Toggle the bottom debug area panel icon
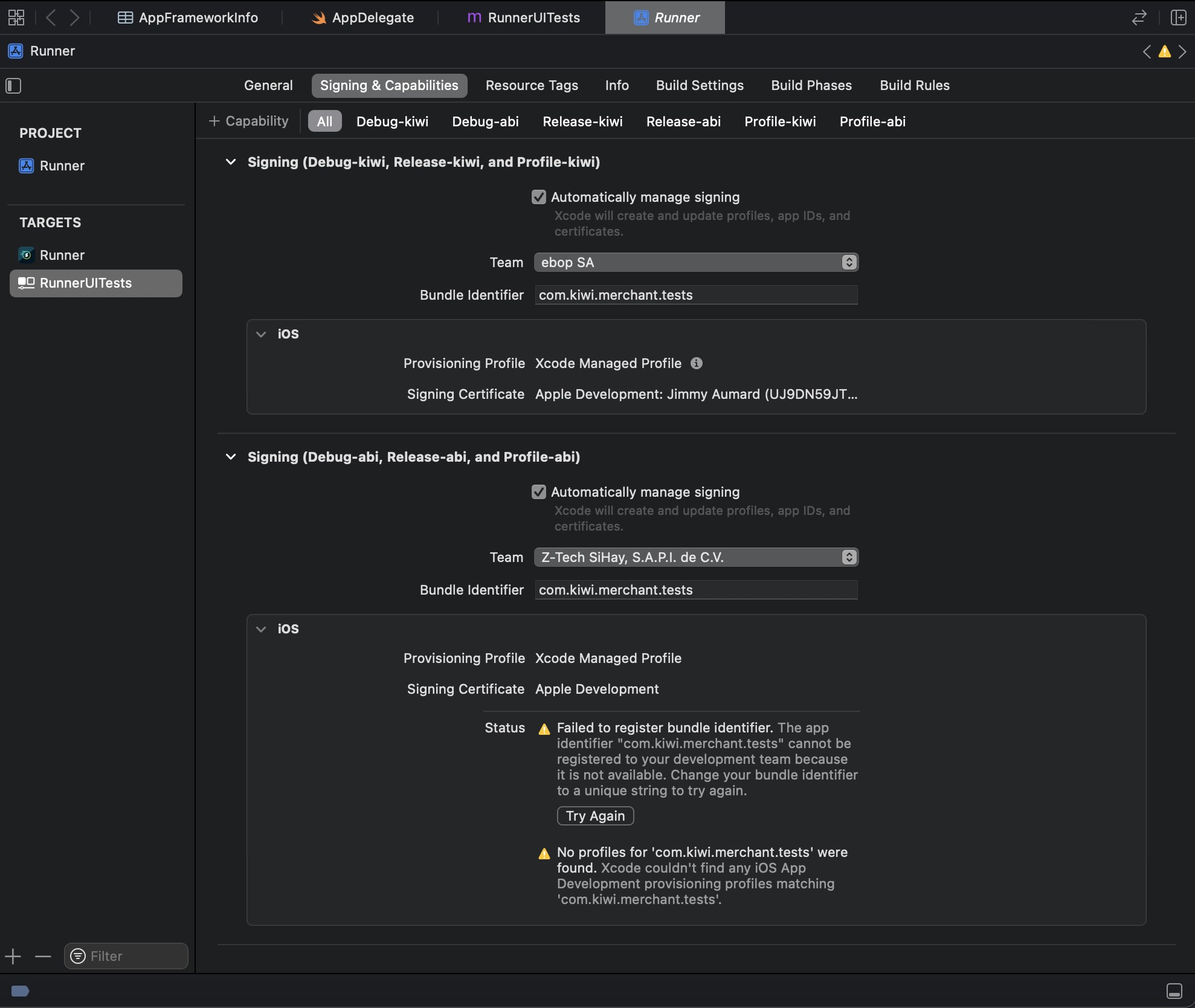 (1174, 991)
